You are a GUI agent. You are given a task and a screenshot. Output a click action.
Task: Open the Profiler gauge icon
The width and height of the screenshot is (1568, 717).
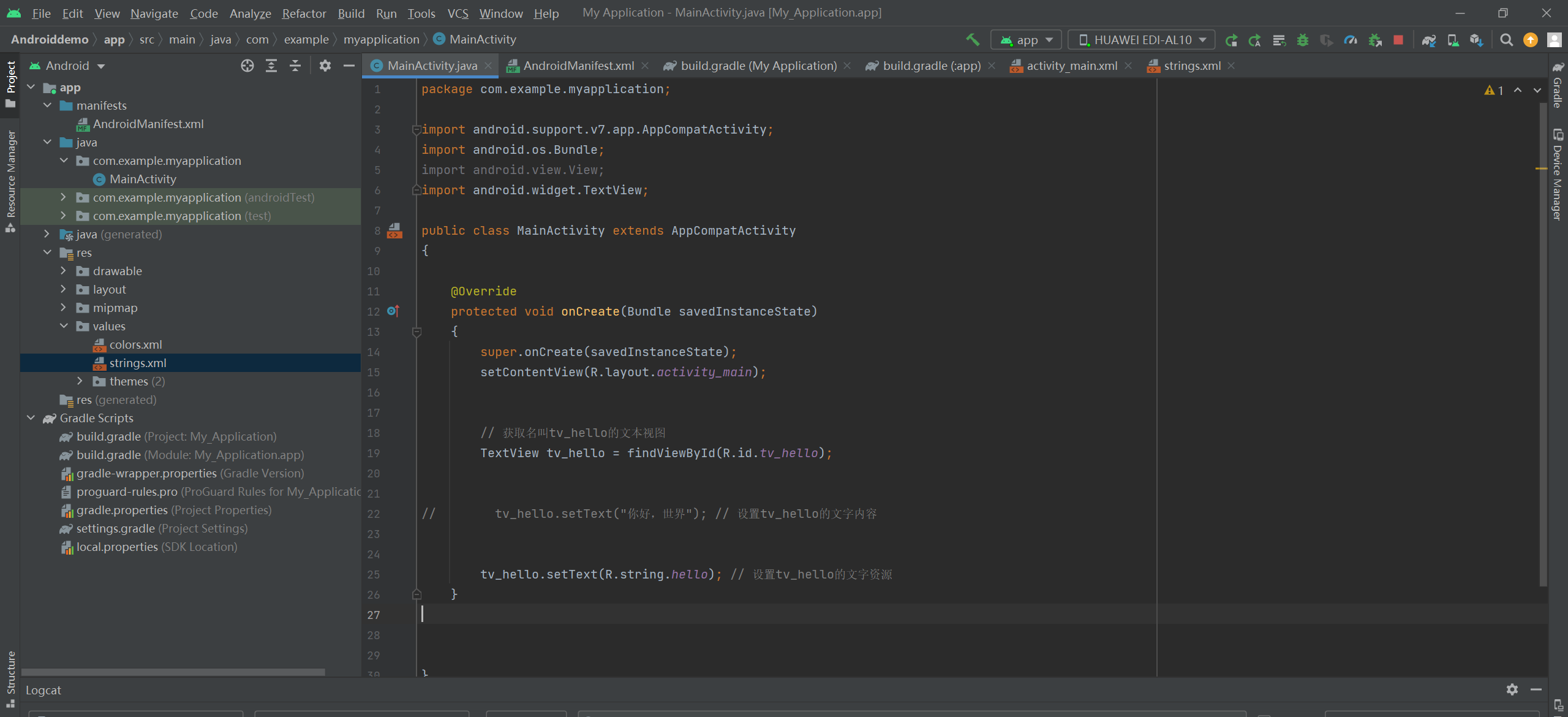coord(1351,40)
